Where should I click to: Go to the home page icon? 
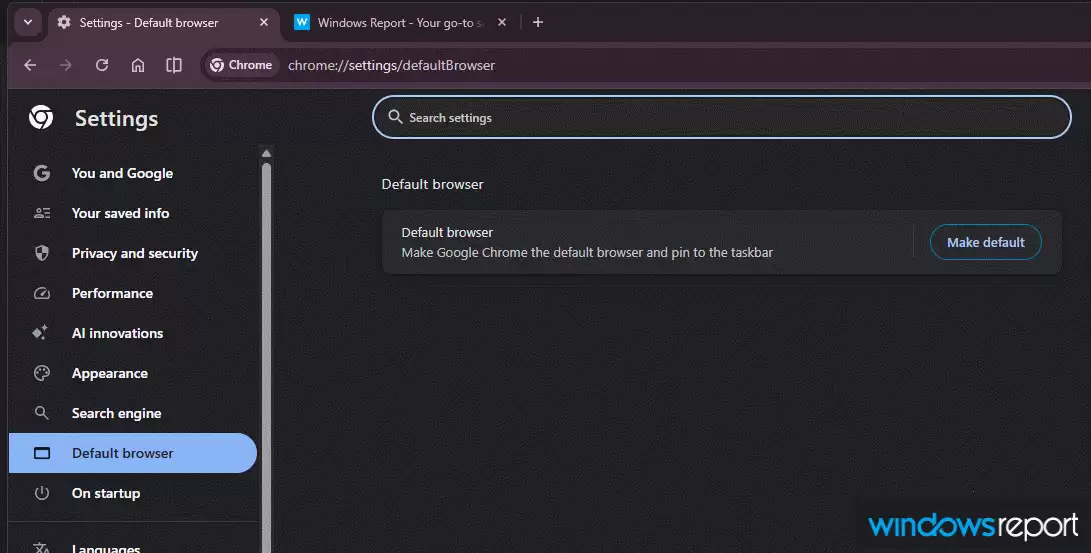[138, 65]
